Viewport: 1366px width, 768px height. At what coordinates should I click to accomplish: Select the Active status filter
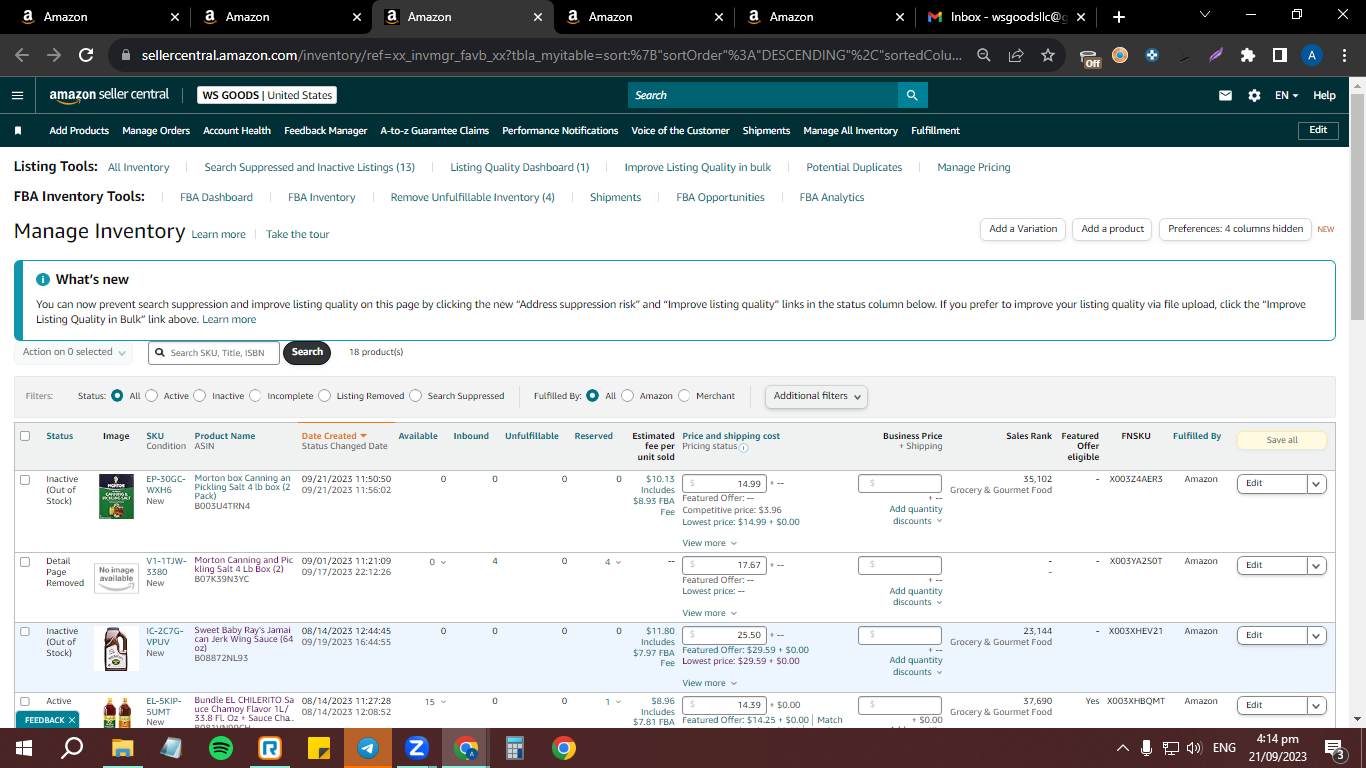[x=152, y=396]
